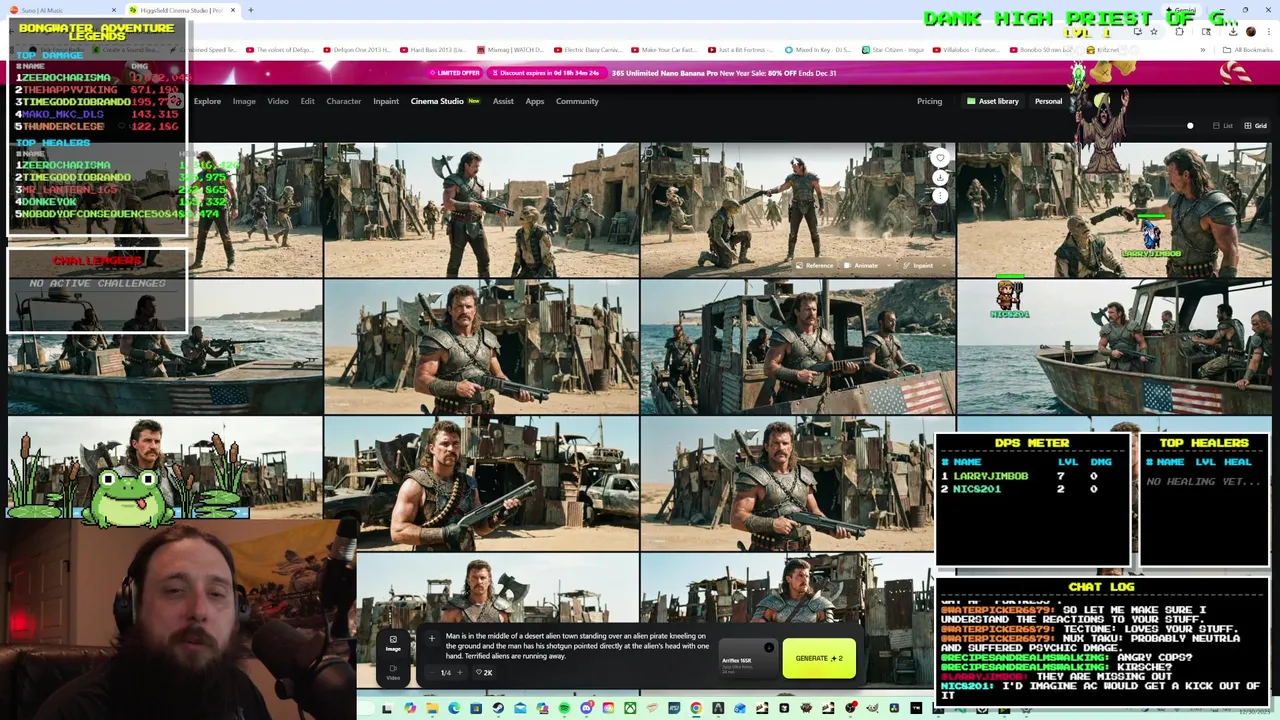Open the Personal workspace dropdown
The image size is (1280, 720).
pos(1049,101)
